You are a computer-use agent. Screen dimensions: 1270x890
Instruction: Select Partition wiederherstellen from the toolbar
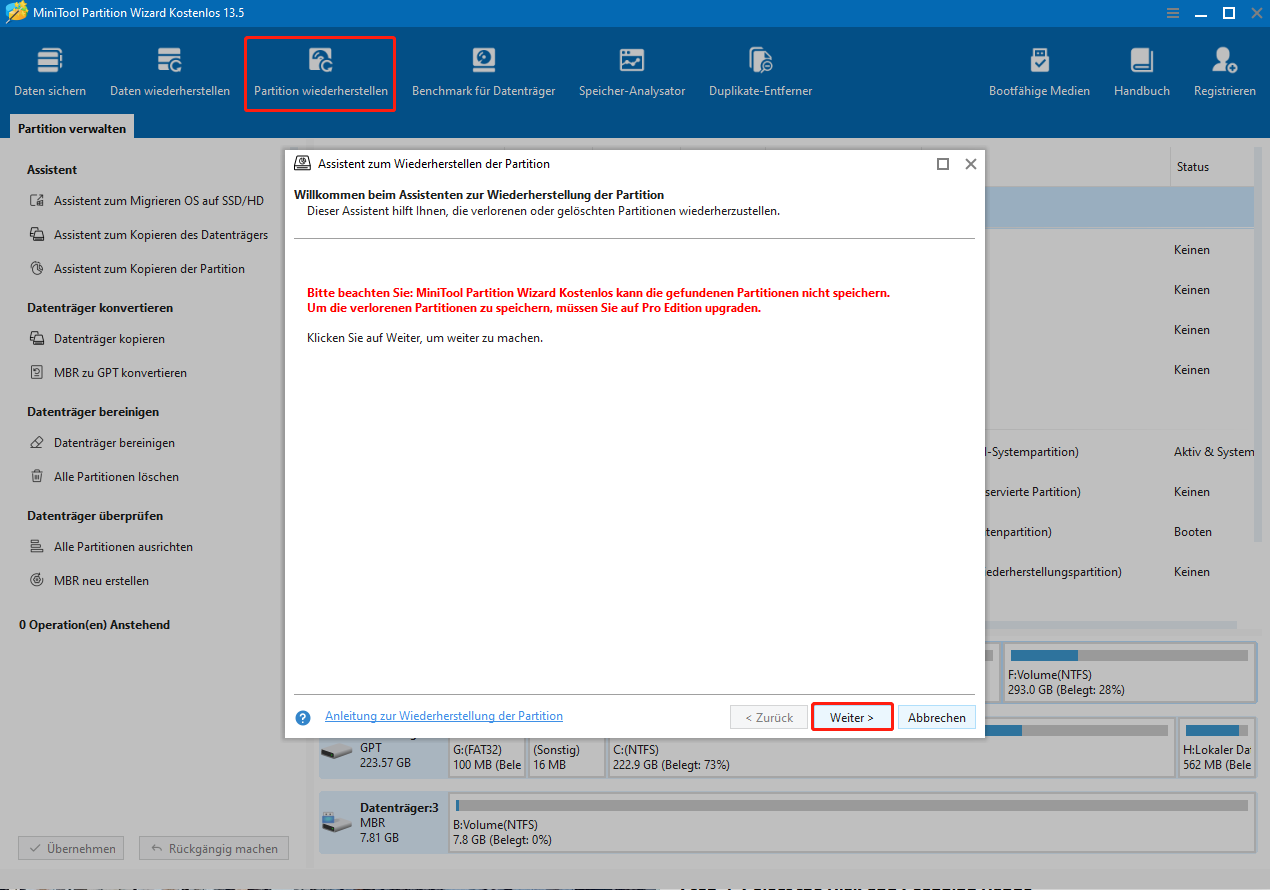[319, 68]
